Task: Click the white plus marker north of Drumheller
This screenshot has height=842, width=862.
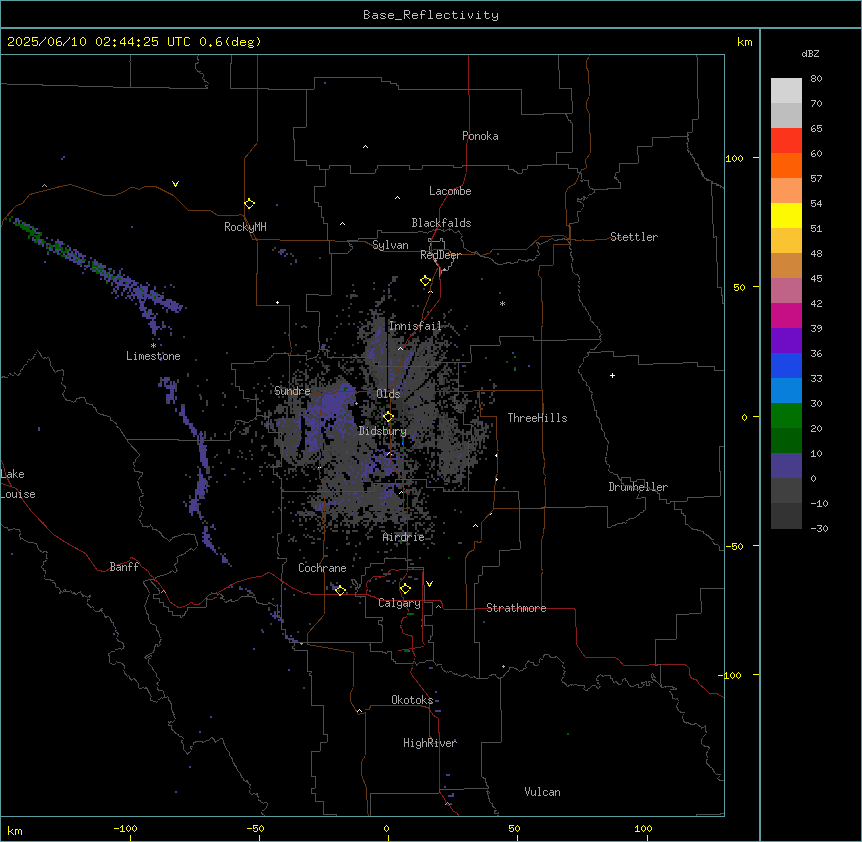Action: [612, 375]
